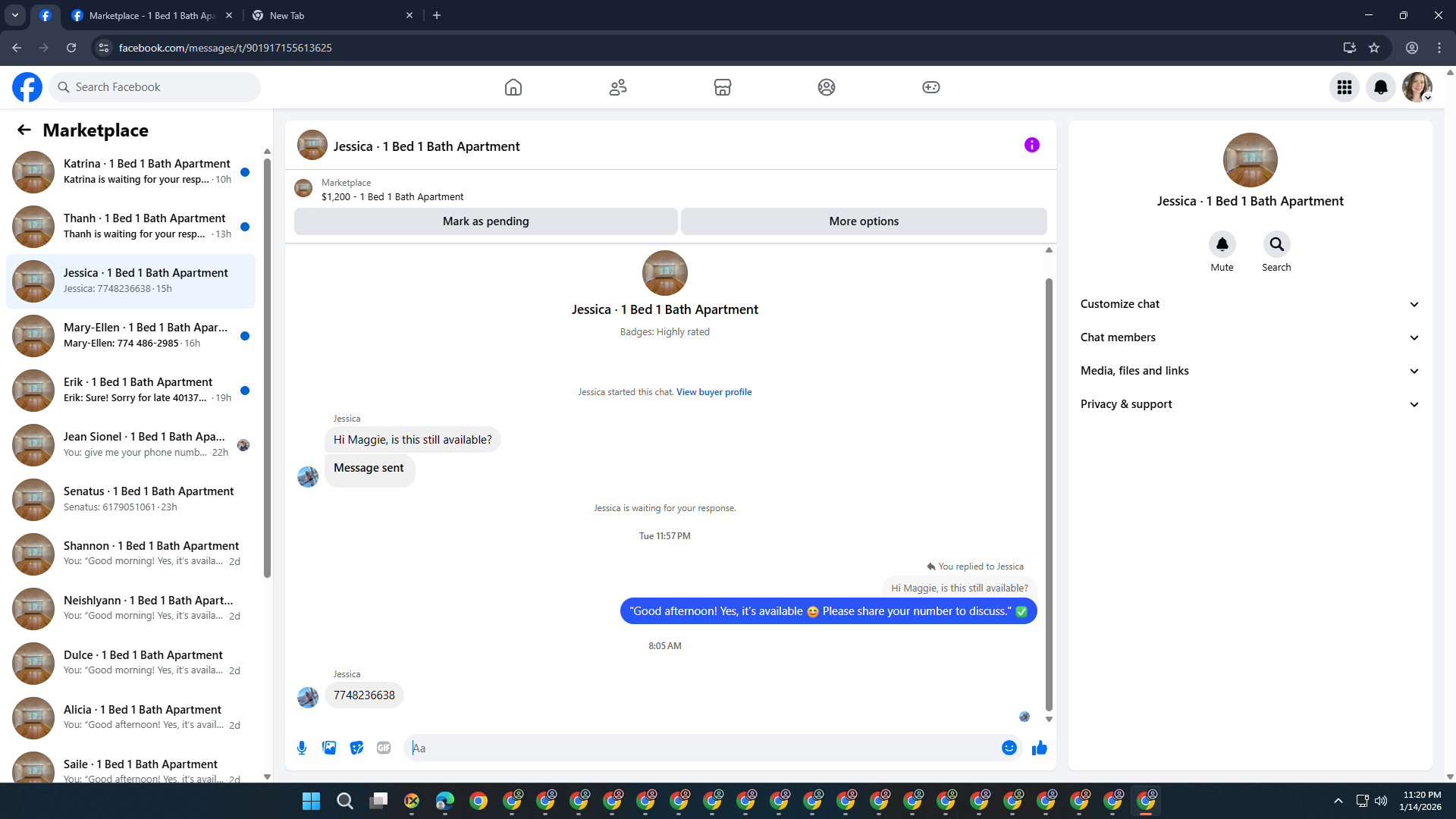This screenshot has height=819, width=1456.
Task: Open the emoji picker in message box
Action: [1009, 748]
